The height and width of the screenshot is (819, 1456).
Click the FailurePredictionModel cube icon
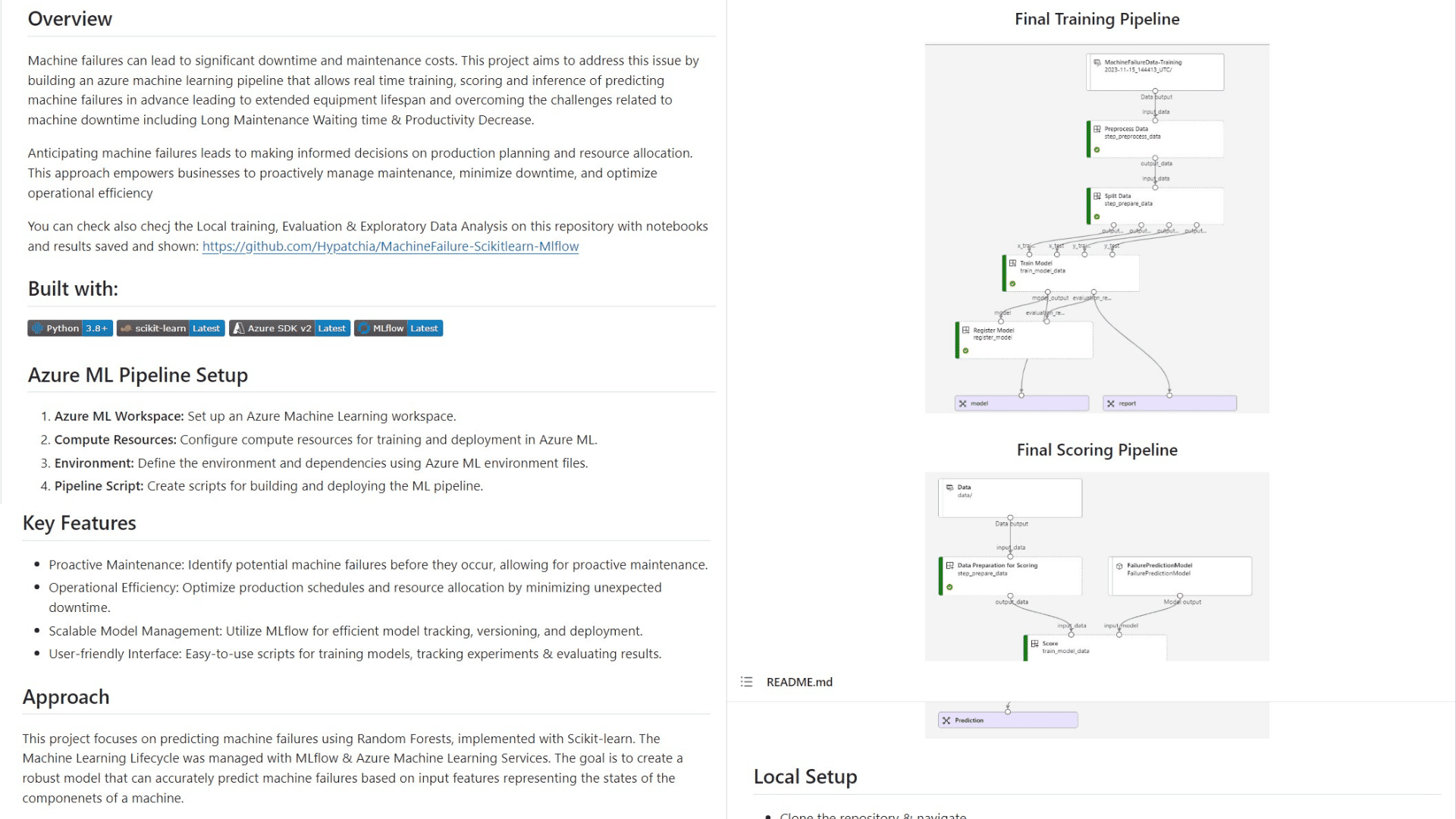(1119, 566)
